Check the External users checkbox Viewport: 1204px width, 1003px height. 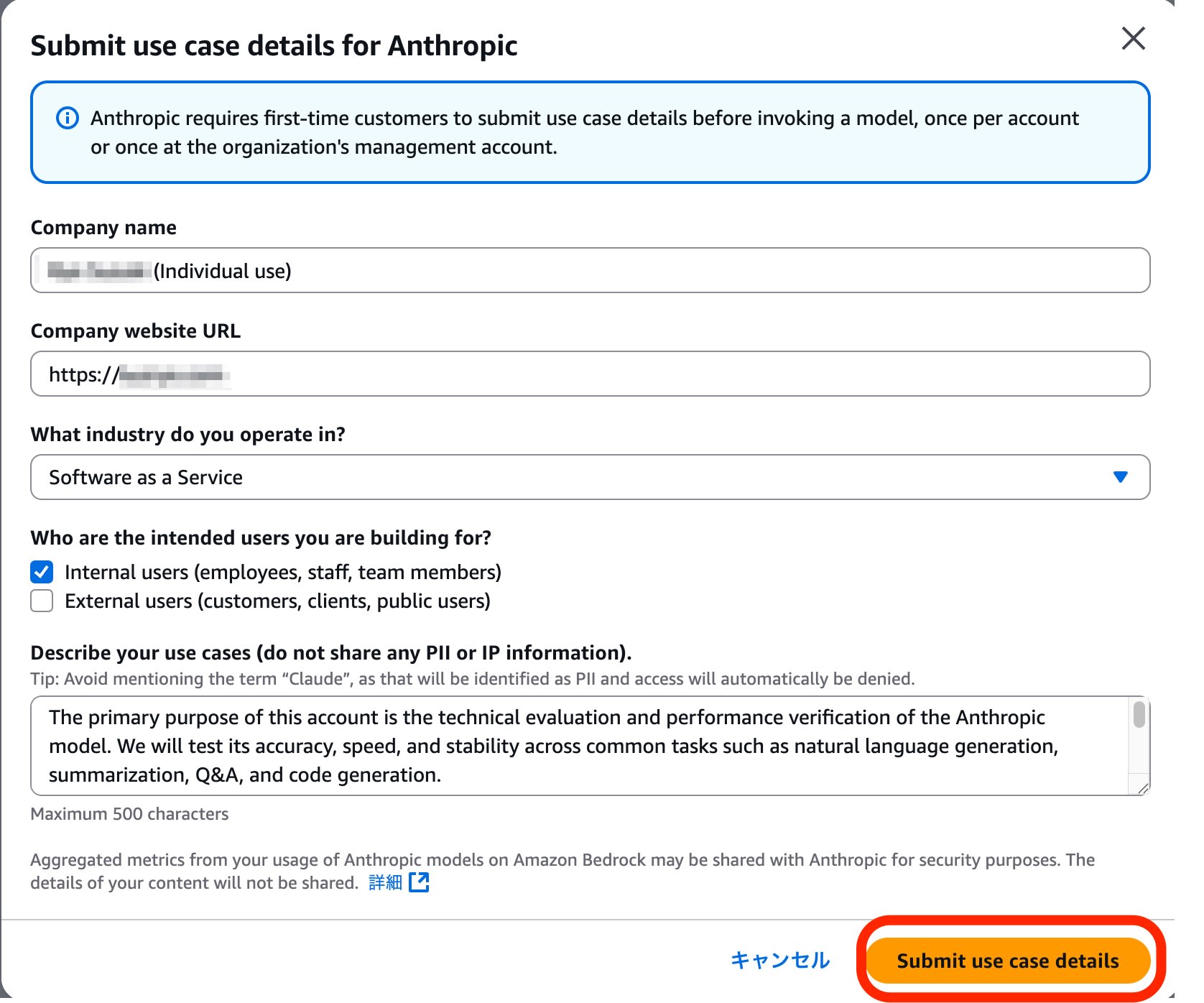pyautogui.click(x=42, y=601)
